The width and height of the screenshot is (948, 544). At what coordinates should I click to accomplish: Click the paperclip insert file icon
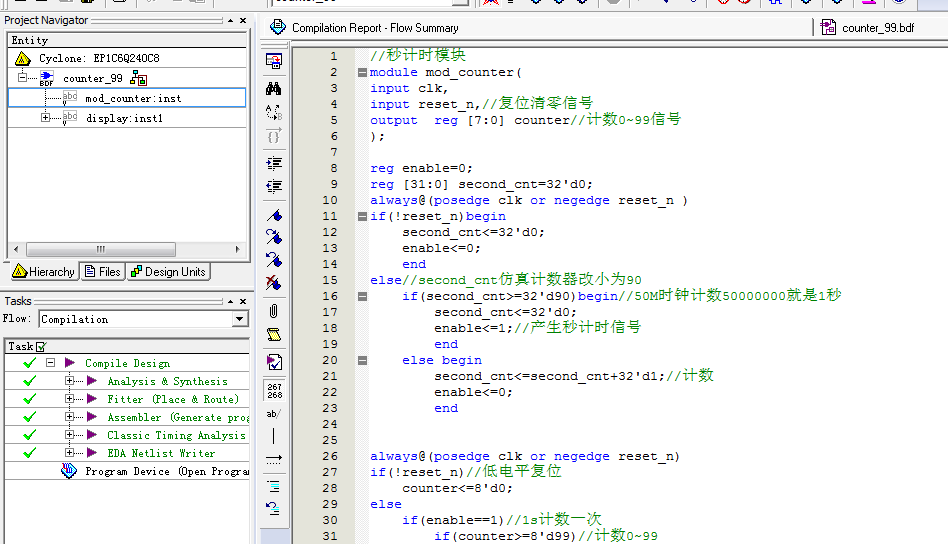(x=273, y=311)
